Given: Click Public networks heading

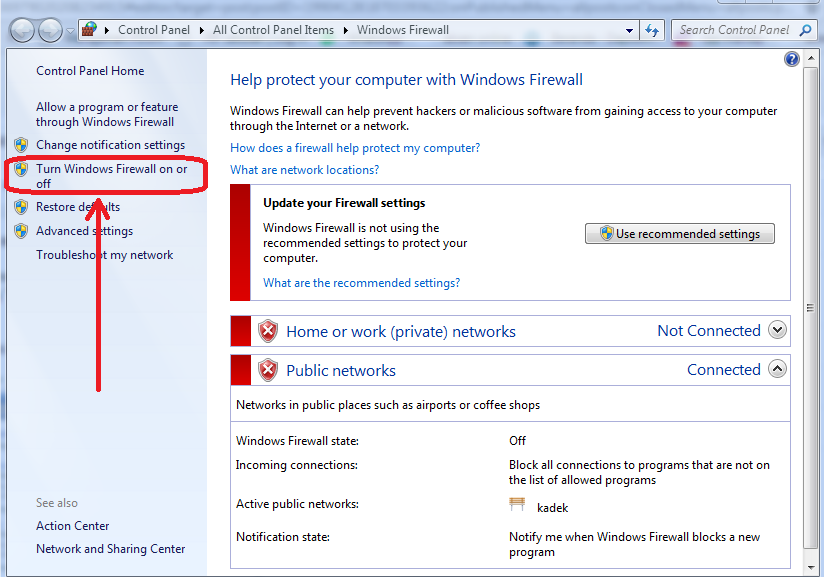Looking at the screenshot, I should [341, 370].
